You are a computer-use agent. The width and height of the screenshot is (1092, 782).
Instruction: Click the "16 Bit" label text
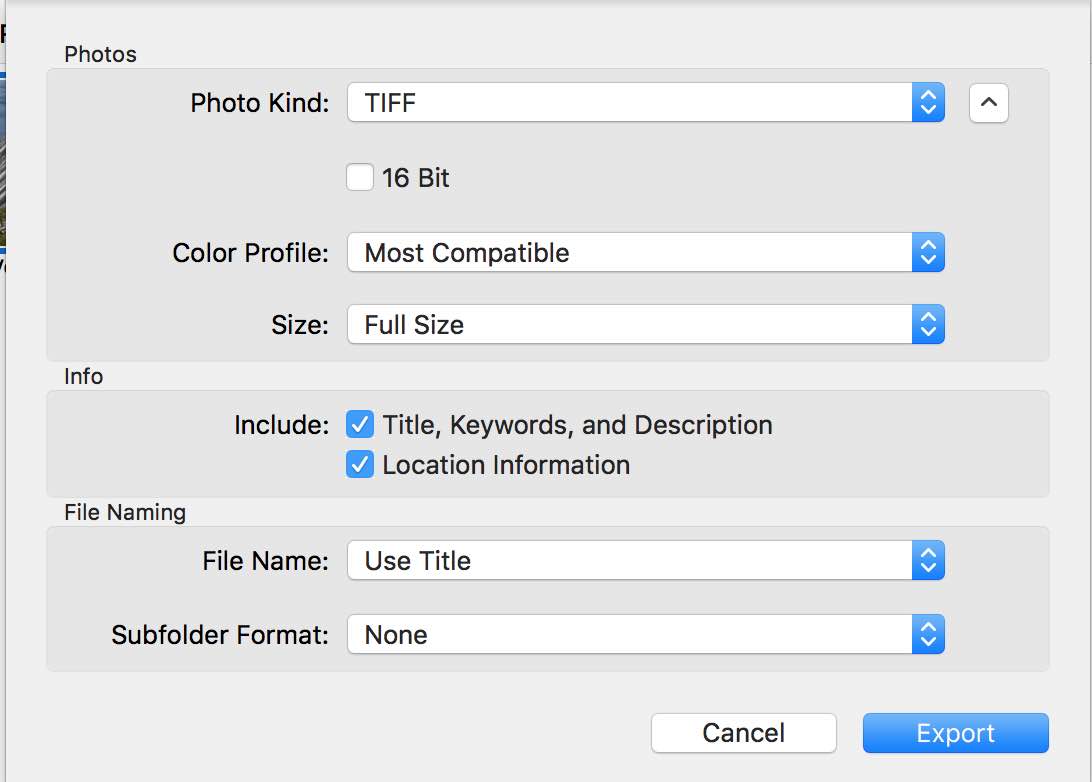point(416,179)
